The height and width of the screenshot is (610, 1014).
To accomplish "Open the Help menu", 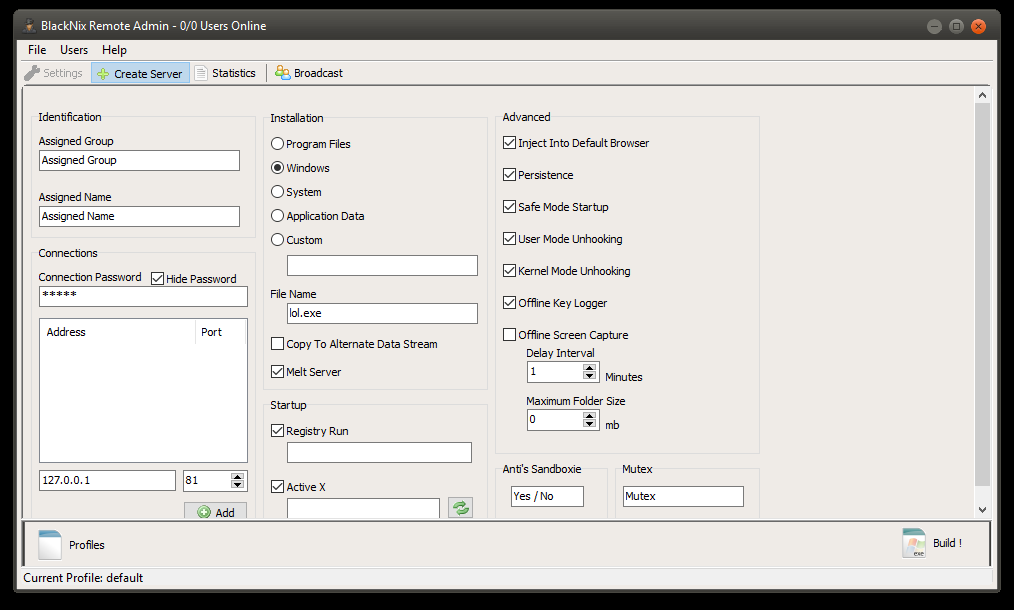I will coord(114,49).
